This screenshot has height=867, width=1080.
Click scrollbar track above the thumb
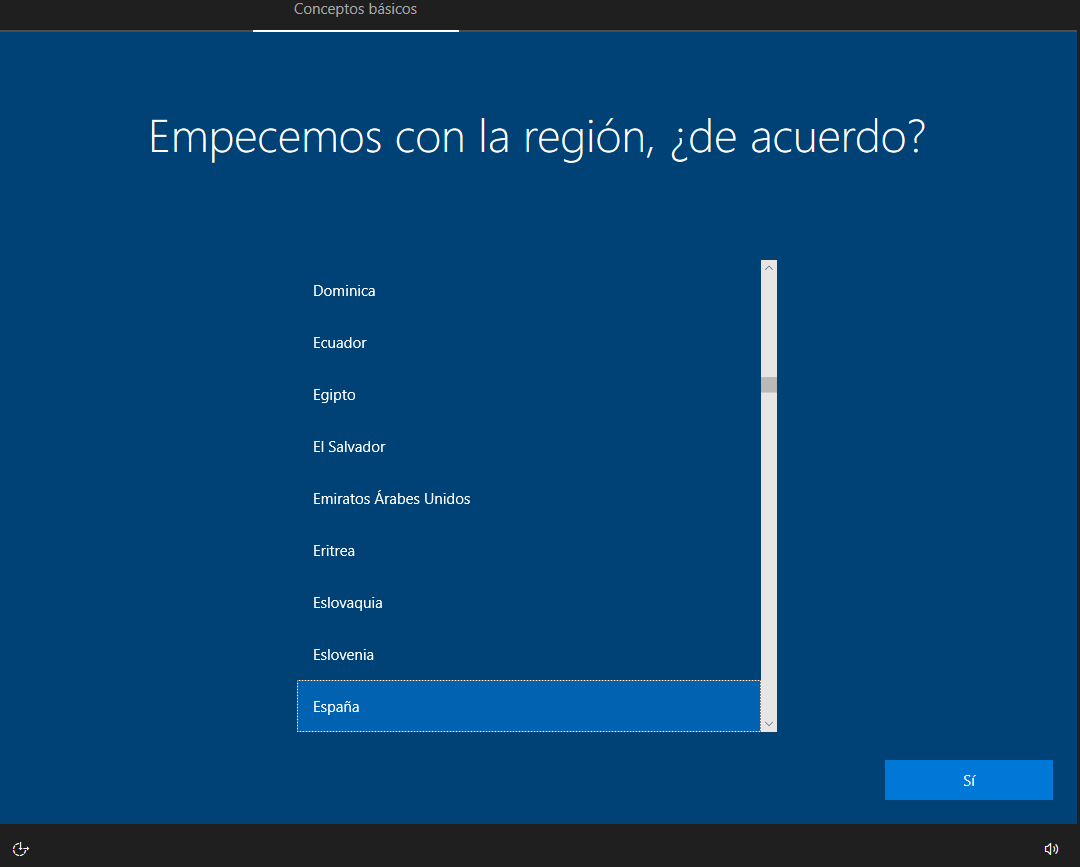coord(769,326)
